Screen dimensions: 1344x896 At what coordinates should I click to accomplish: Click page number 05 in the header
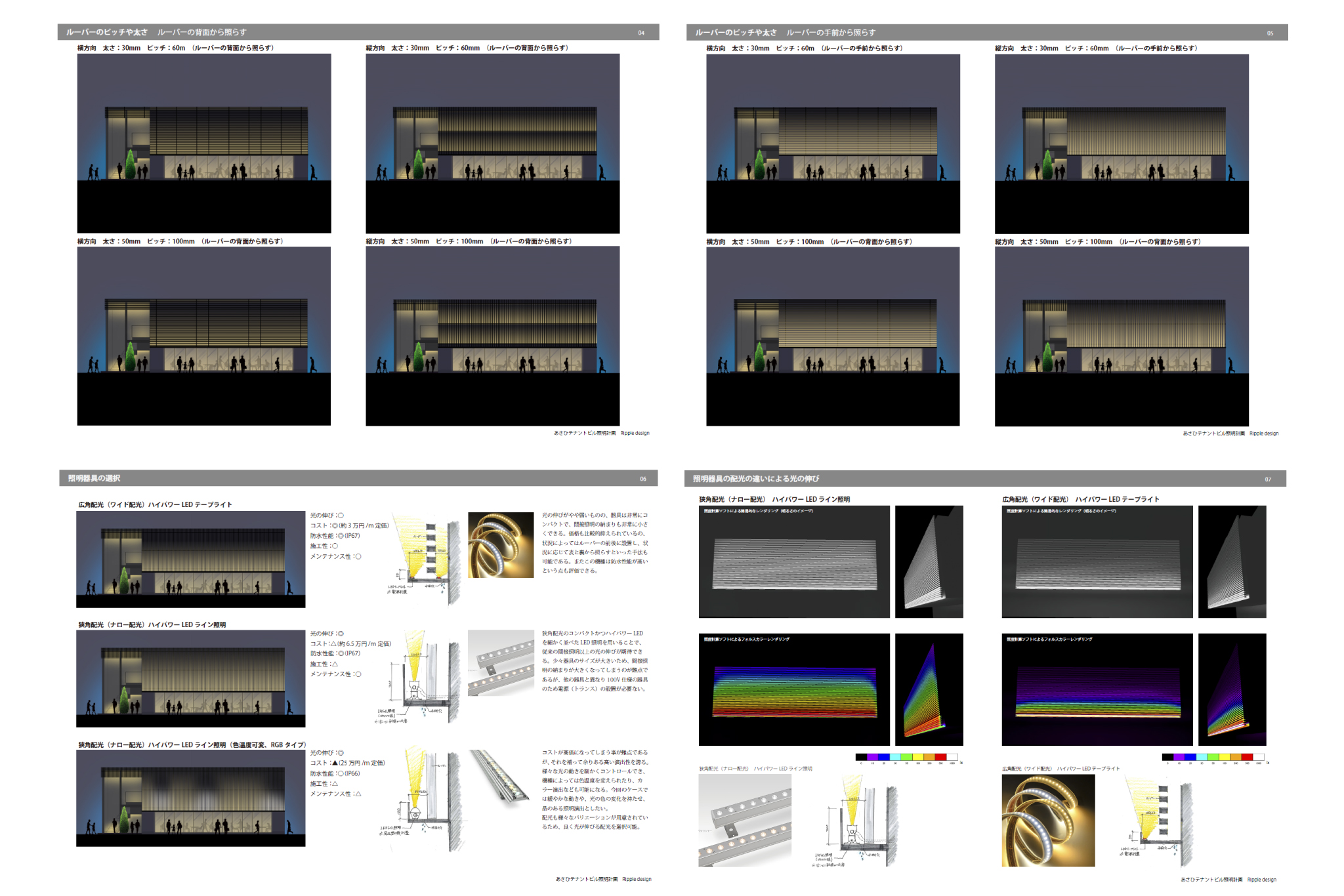pyautogui.click(x=1270, y=33)
